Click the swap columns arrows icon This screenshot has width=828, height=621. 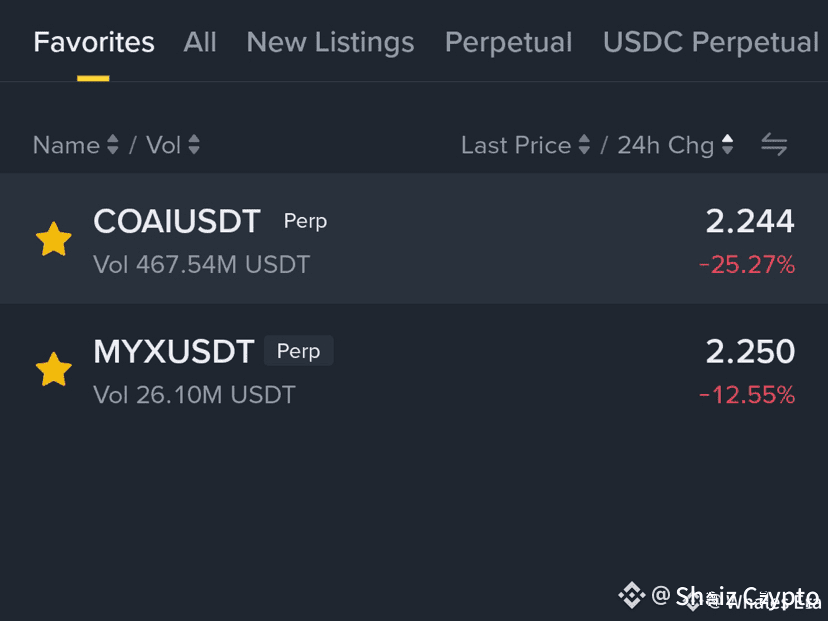[774, 145]
